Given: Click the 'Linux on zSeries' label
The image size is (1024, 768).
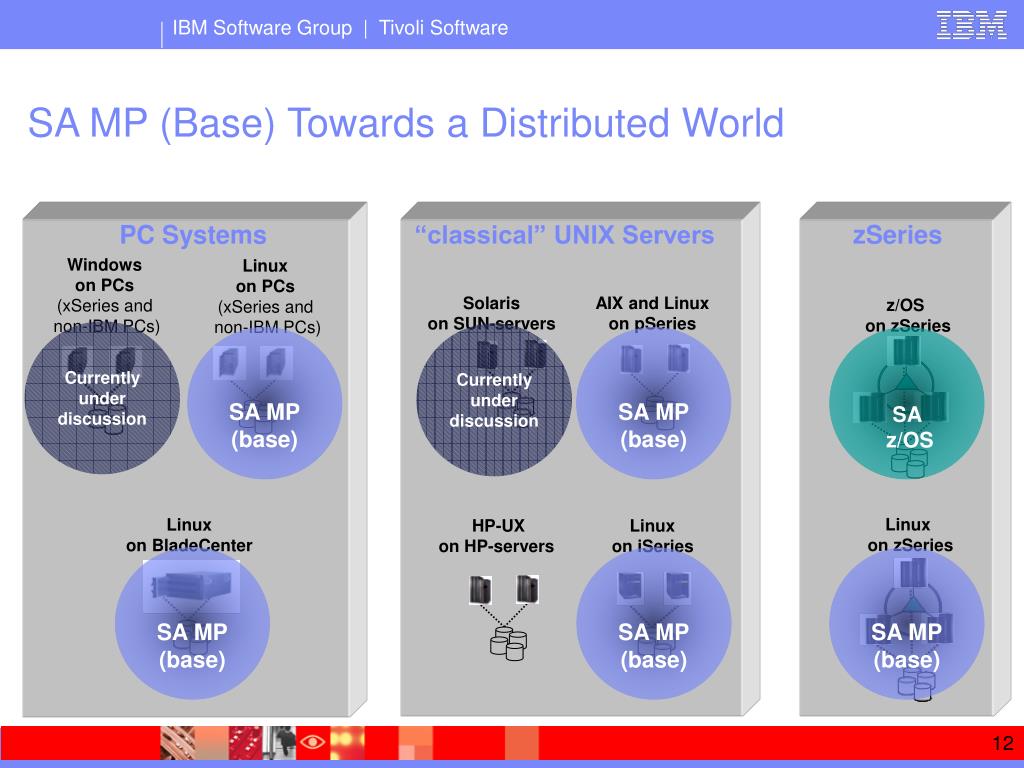Looking at the screenshot, I should pyautogui.click(x=909, y=535).
